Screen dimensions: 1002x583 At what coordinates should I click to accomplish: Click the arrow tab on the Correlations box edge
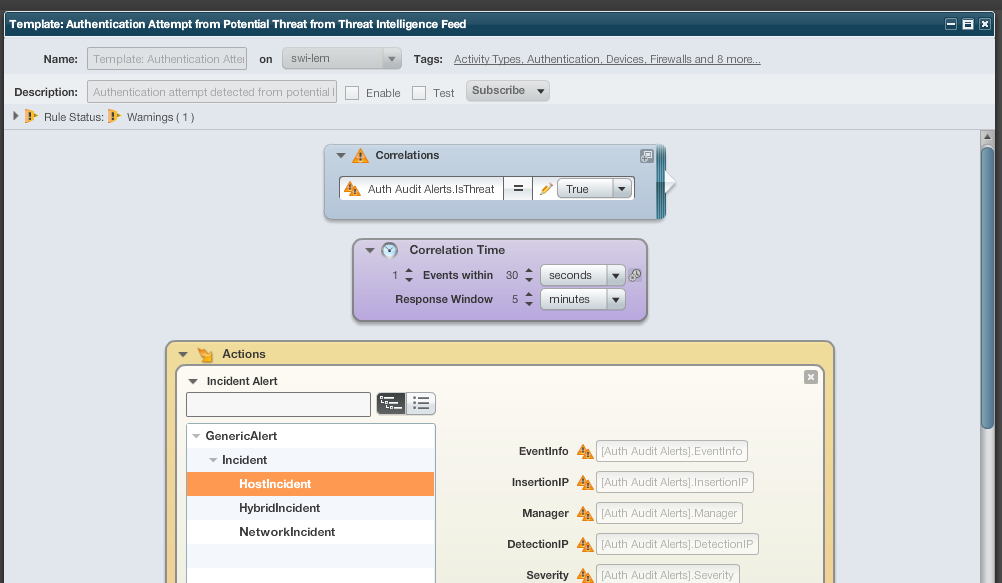pyautogui.click(x=669, y=182)
